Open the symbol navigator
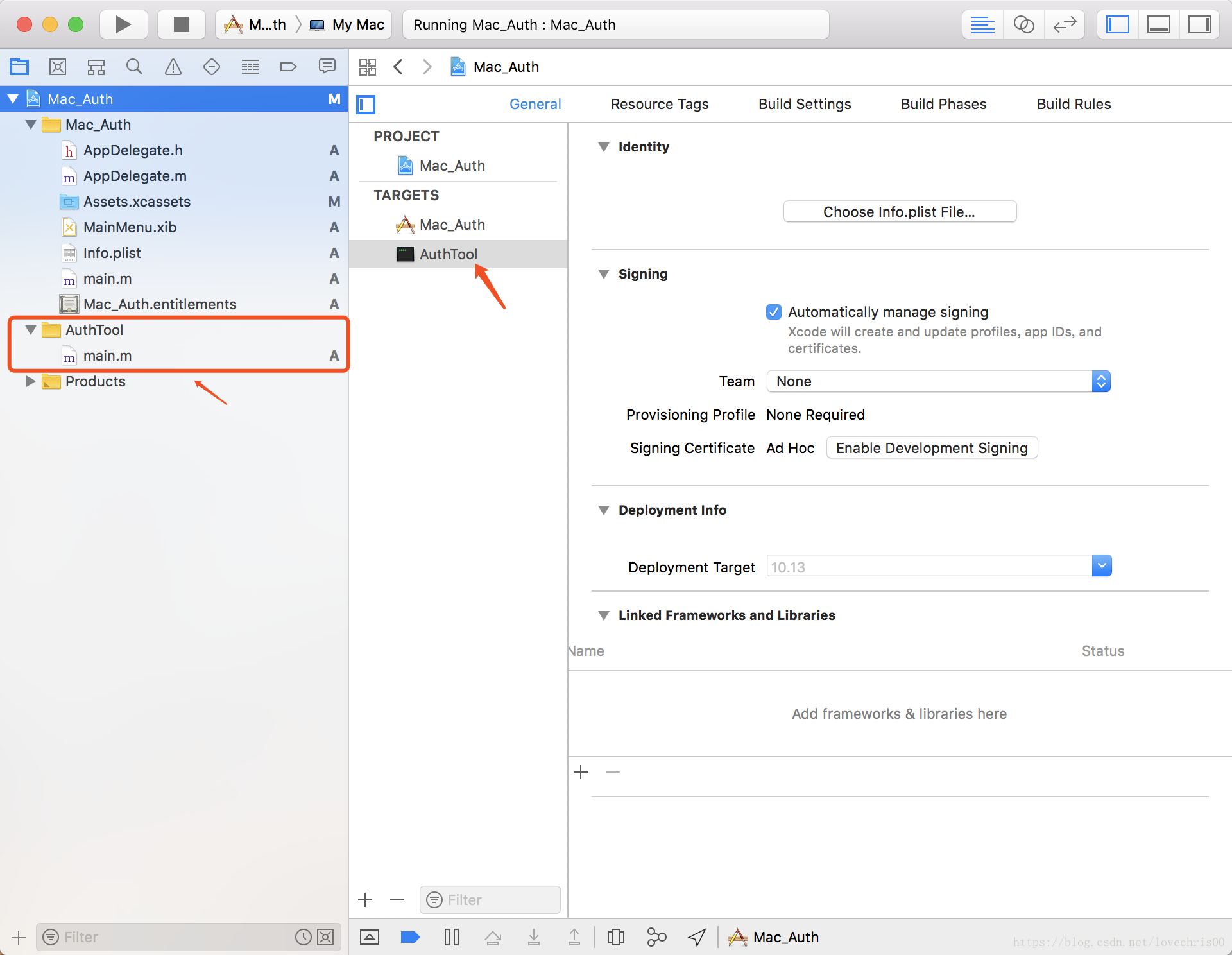The width and height of the screenshot is (1232, 955). click(96, 66)
